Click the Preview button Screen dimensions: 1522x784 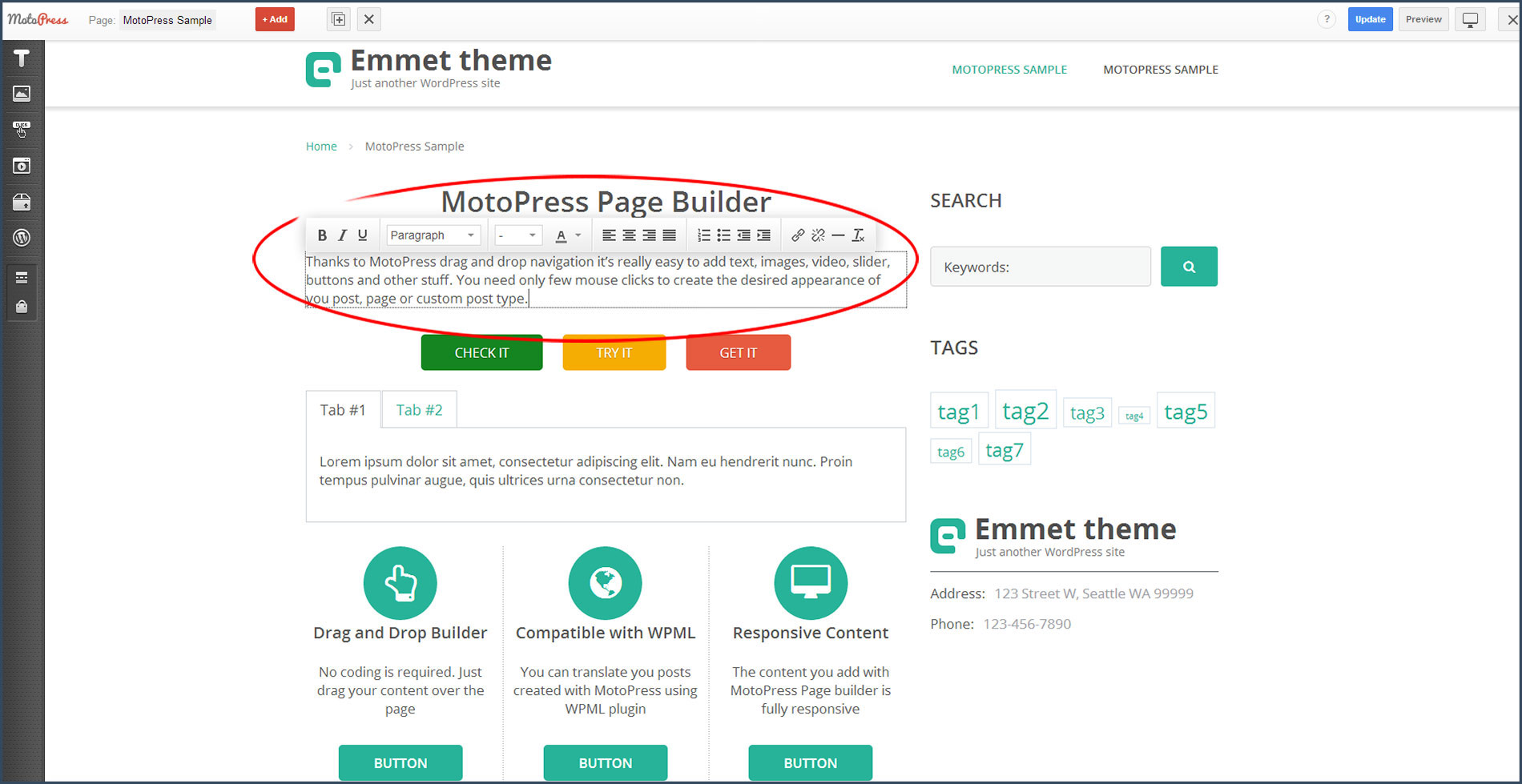1423,19
